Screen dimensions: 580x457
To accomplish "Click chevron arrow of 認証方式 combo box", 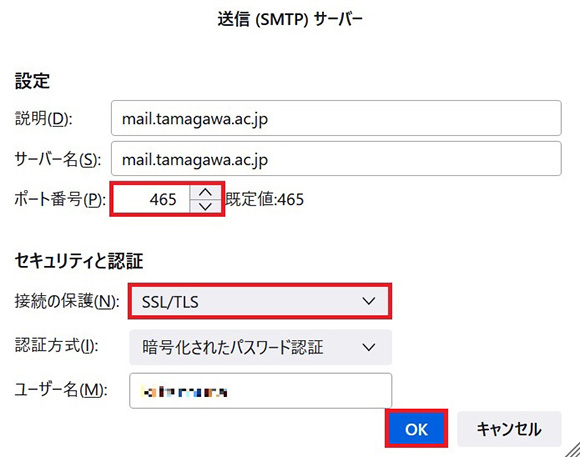I will [x=369, y=347].
